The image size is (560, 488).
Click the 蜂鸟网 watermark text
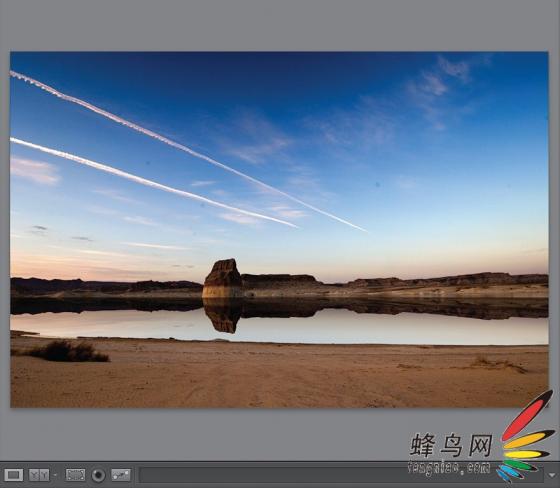pyautogui.click(x=451, y=445)
